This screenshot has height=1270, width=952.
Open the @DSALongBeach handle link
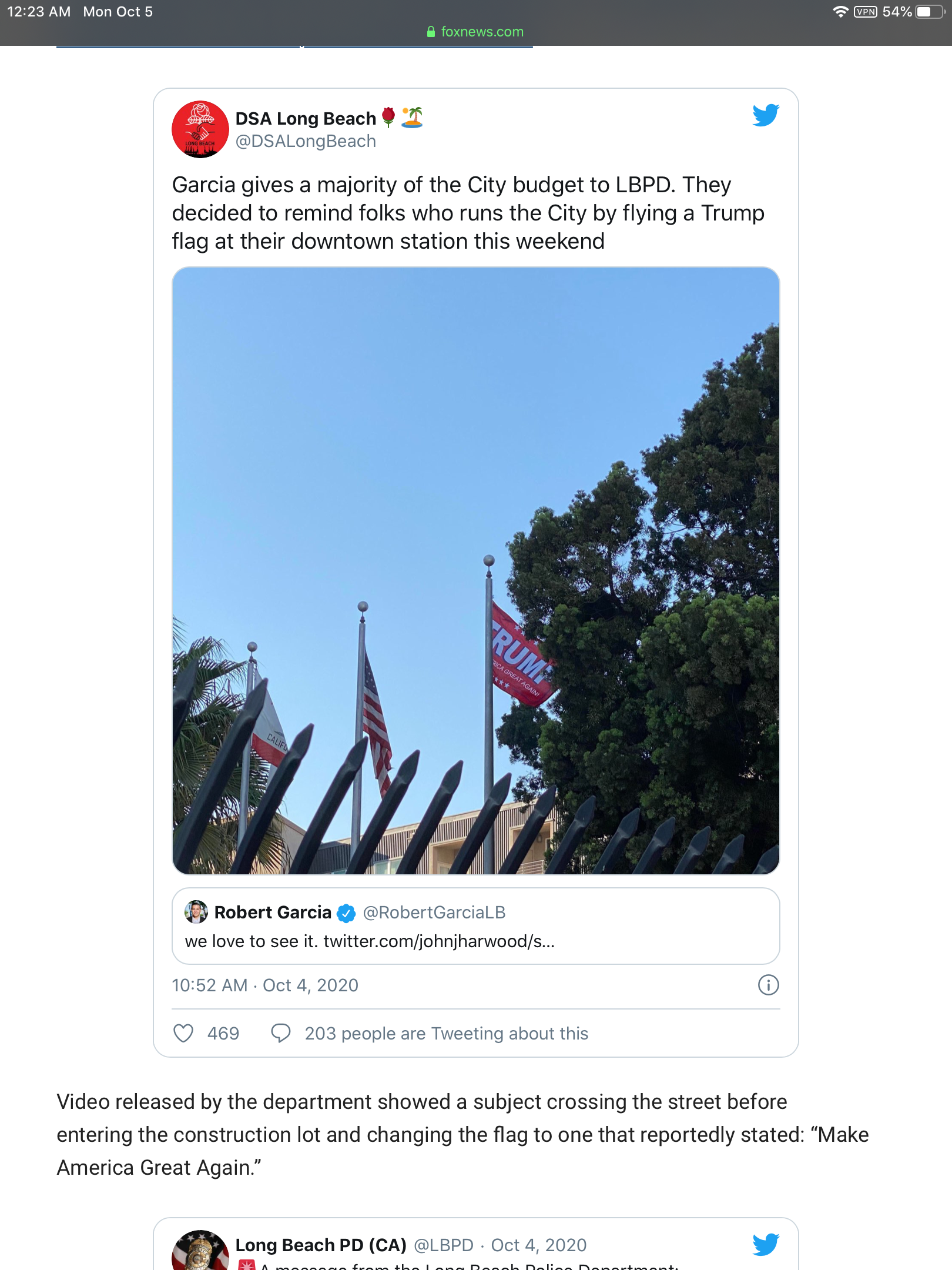[x=306, y=141]
